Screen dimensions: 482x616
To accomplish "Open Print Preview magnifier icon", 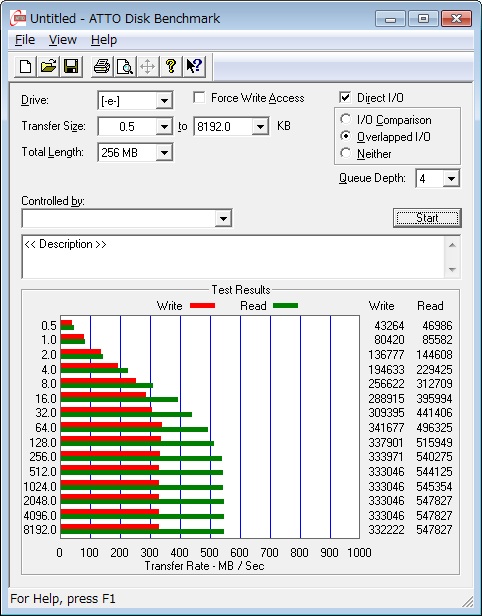I will click(125, 66).
